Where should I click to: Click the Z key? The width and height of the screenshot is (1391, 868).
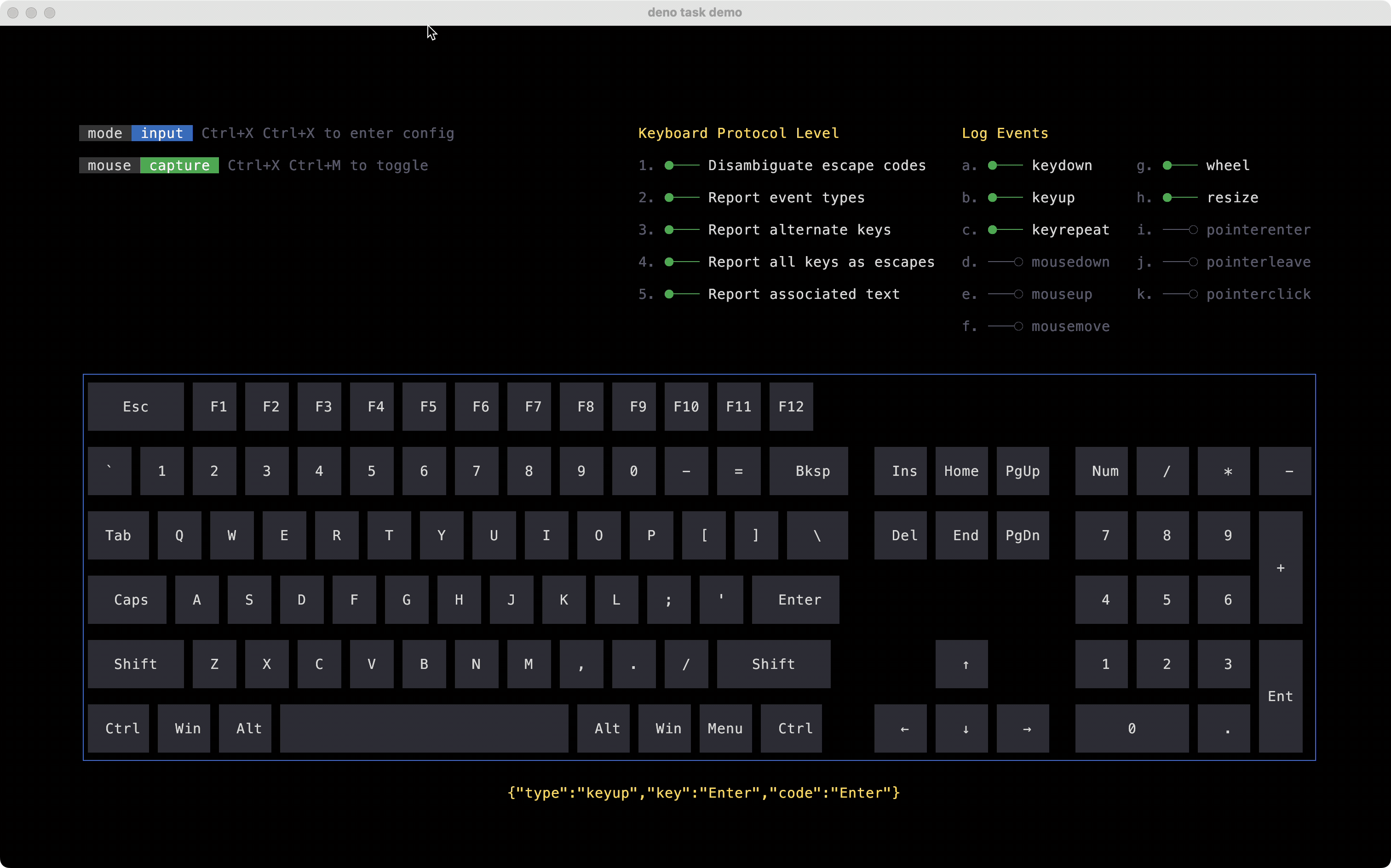[214, 663]
